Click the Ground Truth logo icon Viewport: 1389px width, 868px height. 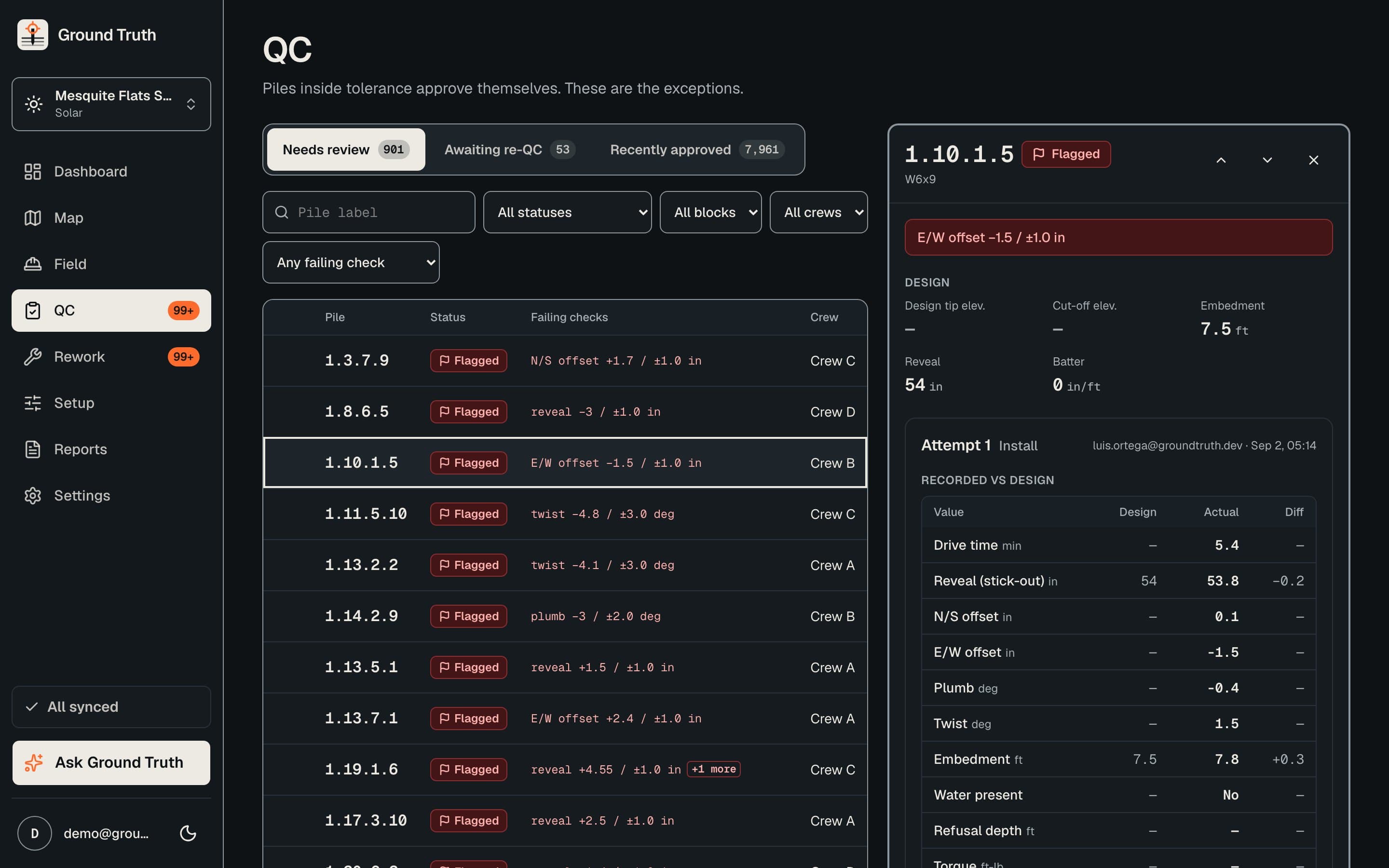pos(33,34)
